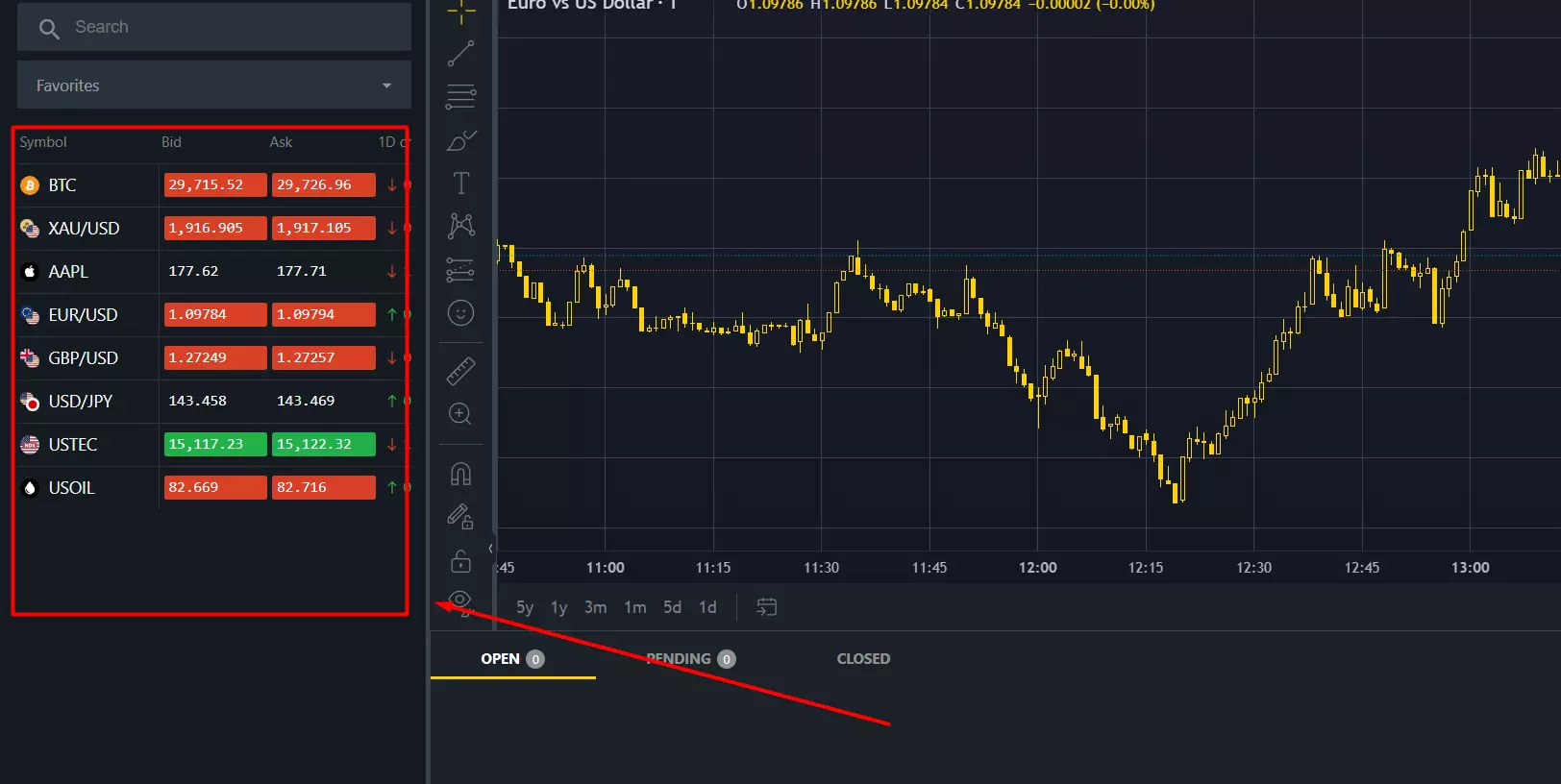This screenshot has height=784, width=1561.
Task: Choose the Text annotation tool
Action: pos(460,183)
